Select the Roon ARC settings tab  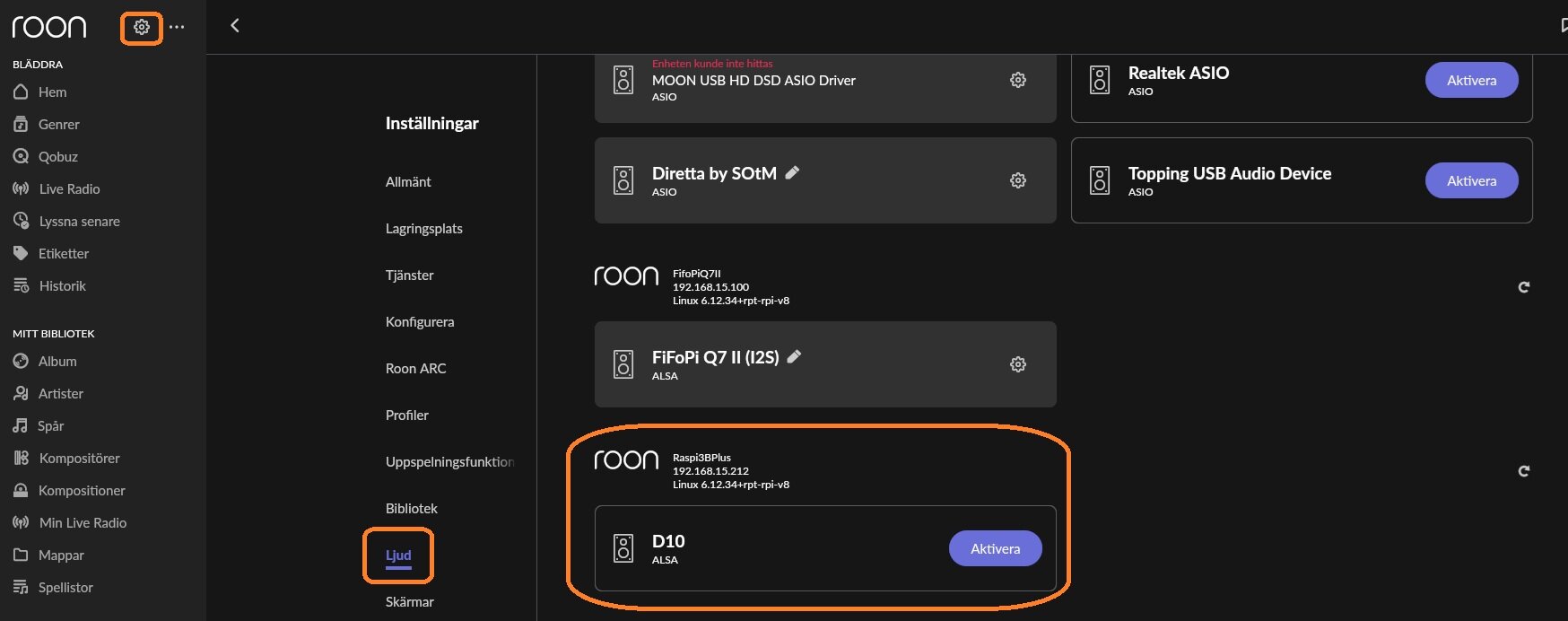[x=415, y=369]
